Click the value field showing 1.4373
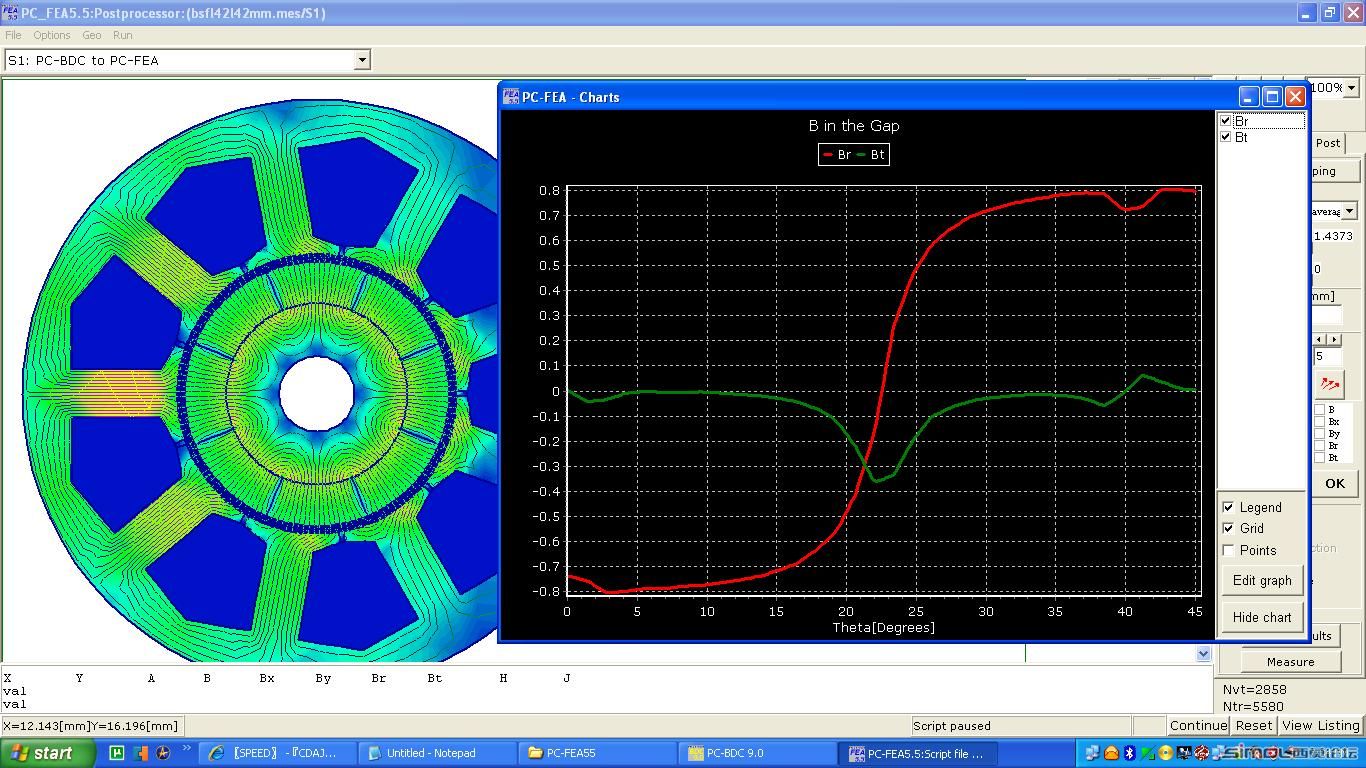 coord(1333,236)
